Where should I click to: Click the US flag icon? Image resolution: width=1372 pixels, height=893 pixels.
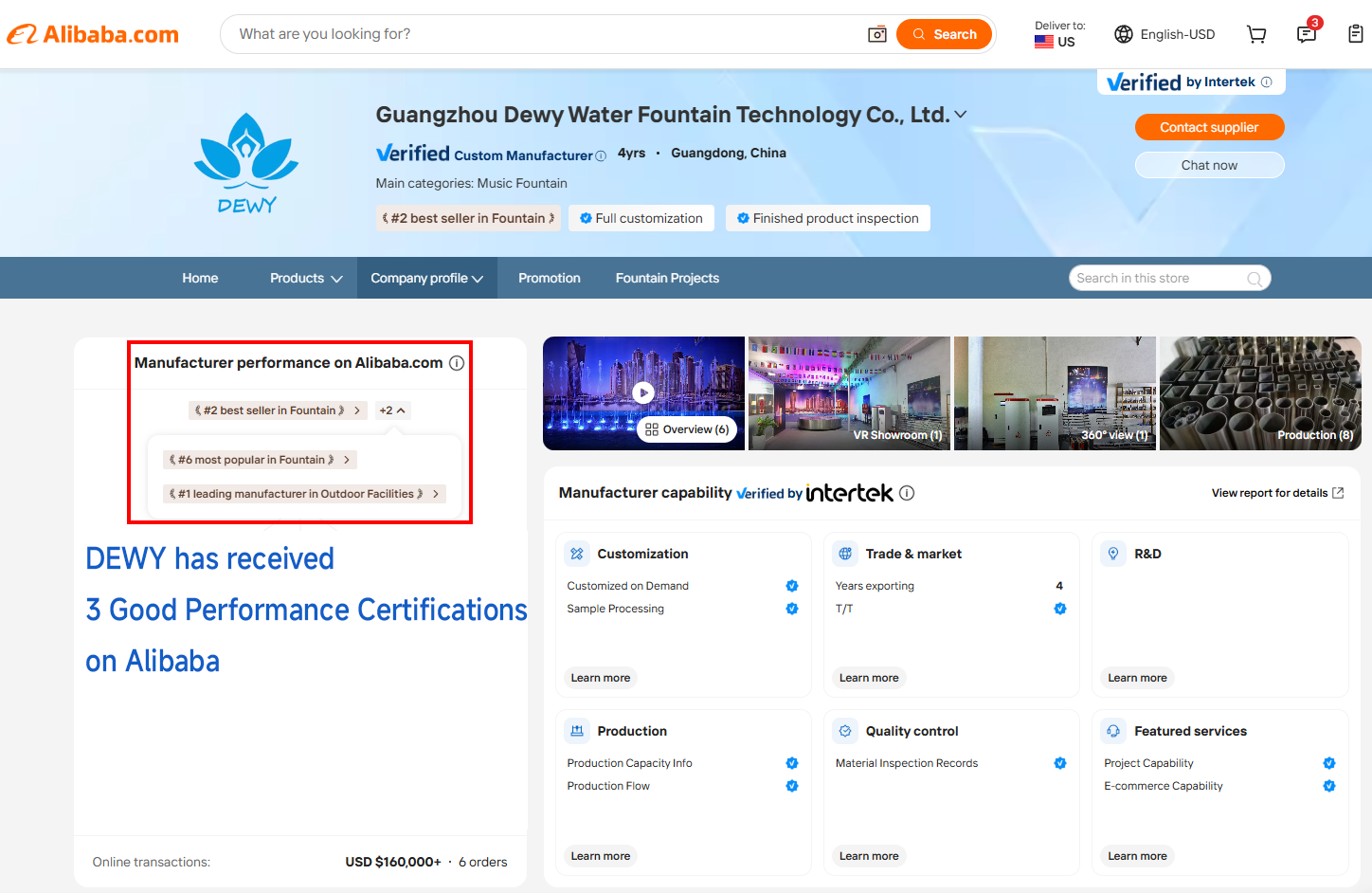1044,42
